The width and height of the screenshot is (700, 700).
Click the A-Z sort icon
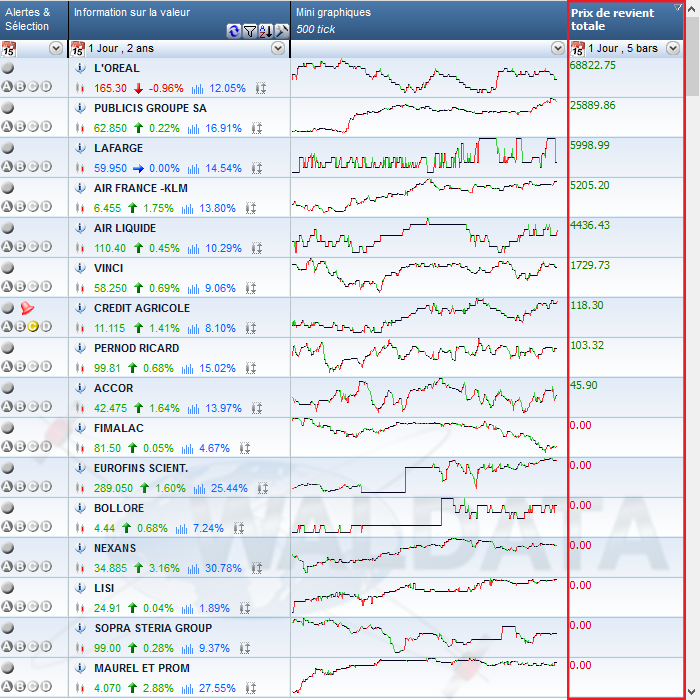(x=266, y=31)
